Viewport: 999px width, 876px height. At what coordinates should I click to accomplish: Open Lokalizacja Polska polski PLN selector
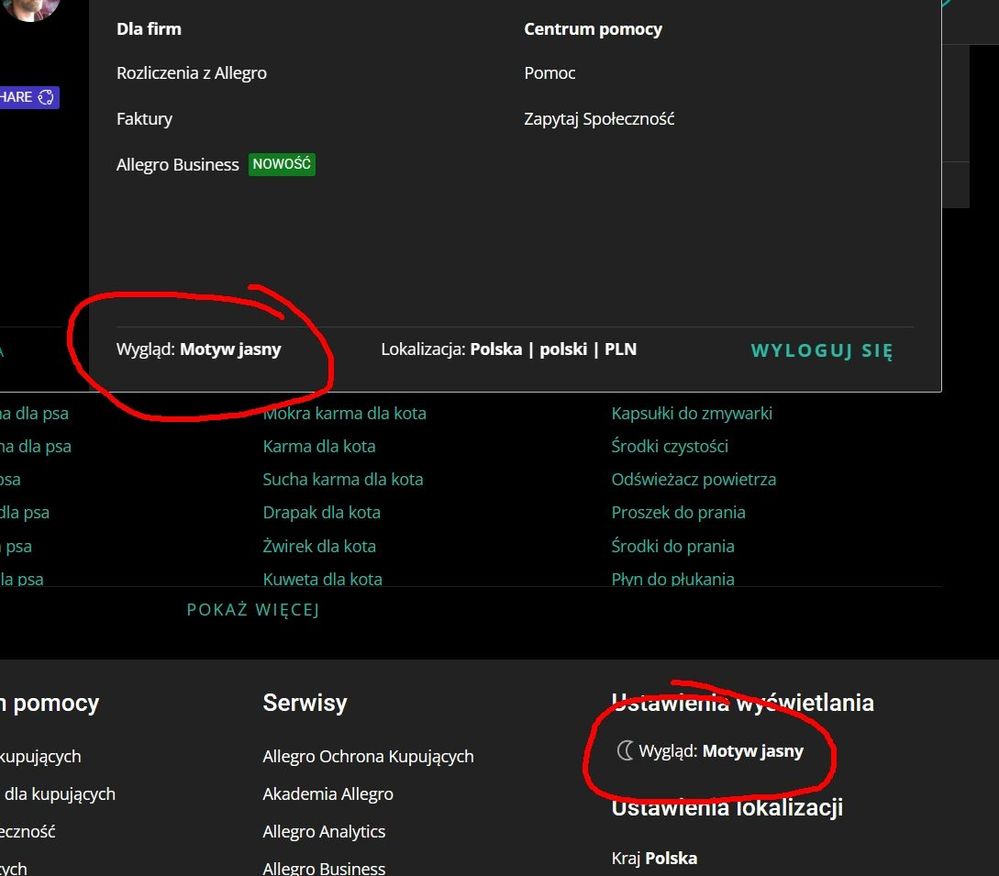pos(508,349)
